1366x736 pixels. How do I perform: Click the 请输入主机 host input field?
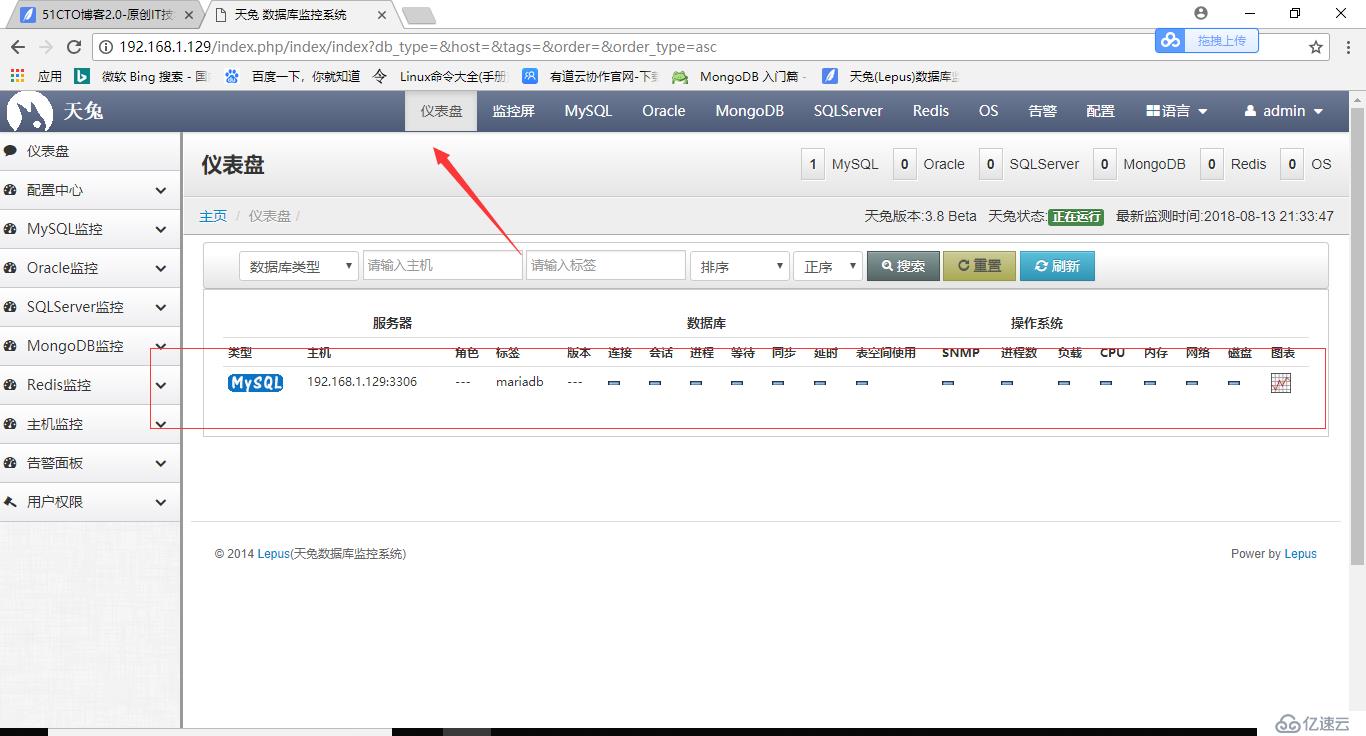pos(442,265)
